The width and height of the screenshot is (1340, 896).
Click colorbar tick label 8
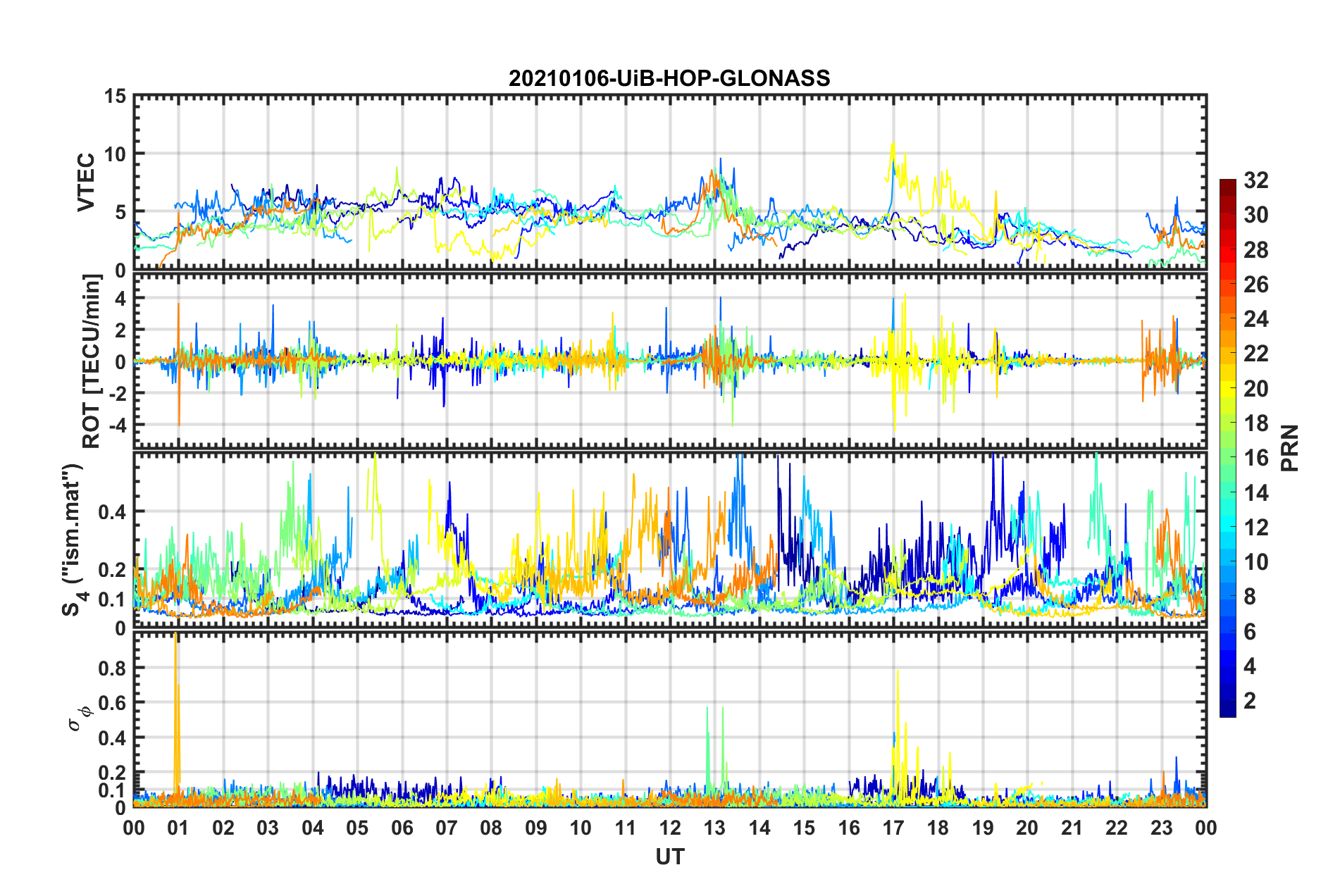click(x=1250, y=597)
